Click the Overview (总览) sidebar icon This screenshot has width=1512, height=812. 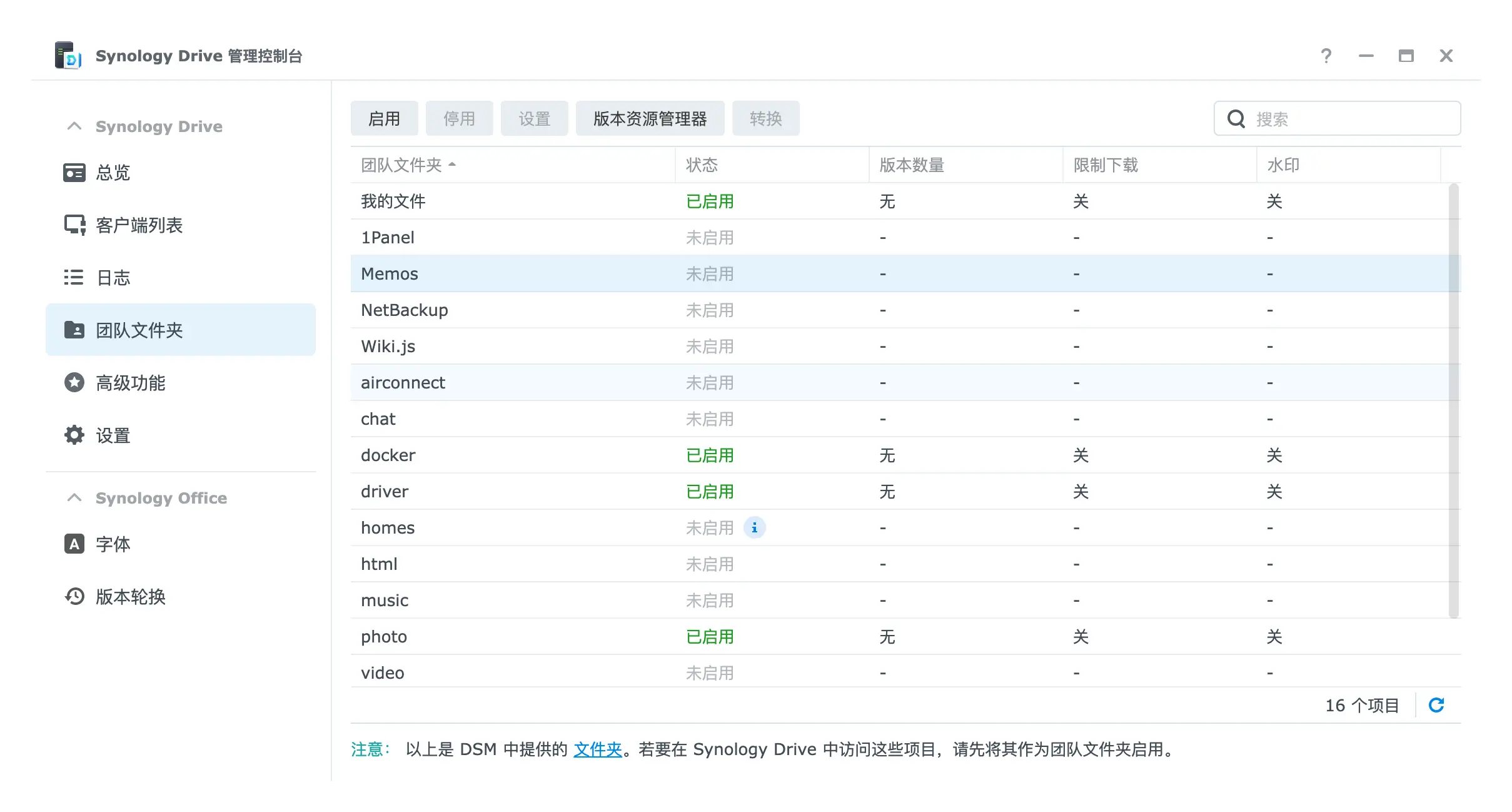74,173
